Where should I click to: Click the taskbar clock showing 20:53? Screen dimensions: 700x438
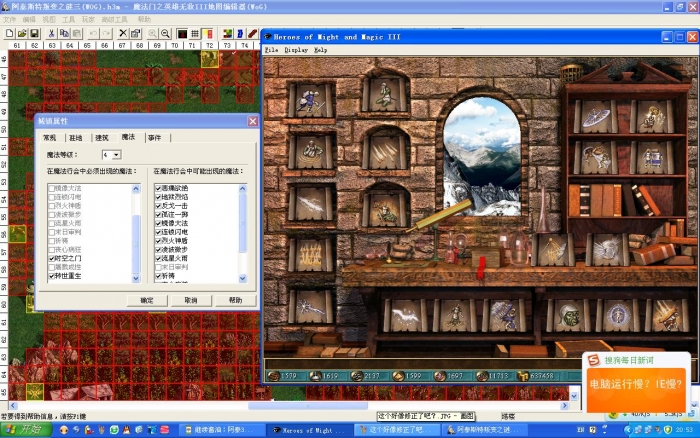[x=684, y=430]
